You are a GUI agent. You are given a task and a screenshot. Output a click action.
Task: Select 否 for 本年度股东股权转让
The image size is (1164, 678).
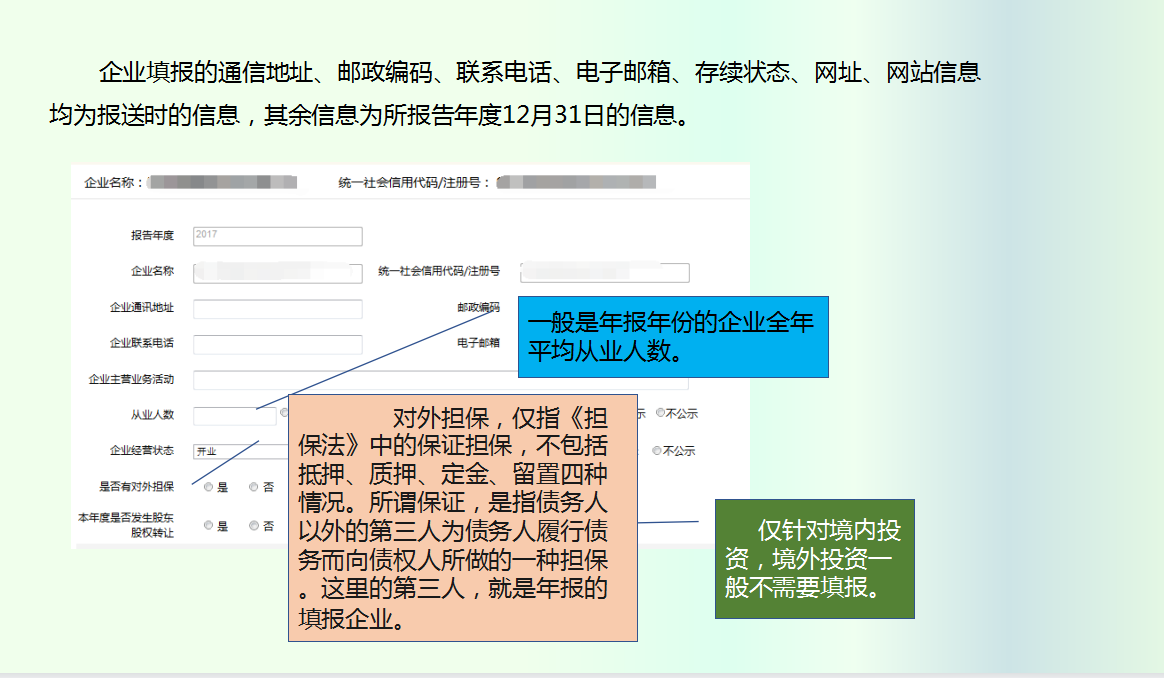[253, 526]
